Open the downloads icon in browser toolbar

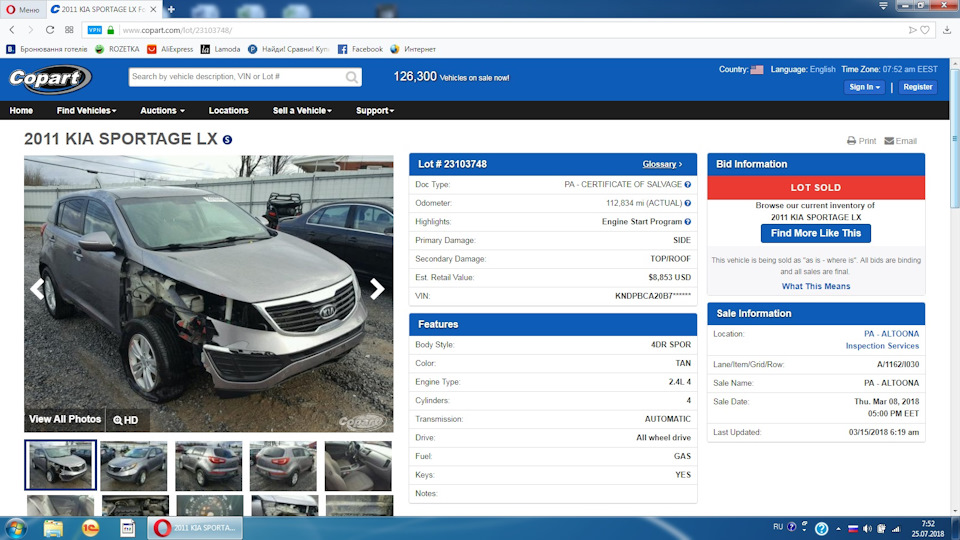[x=947, y=29]
